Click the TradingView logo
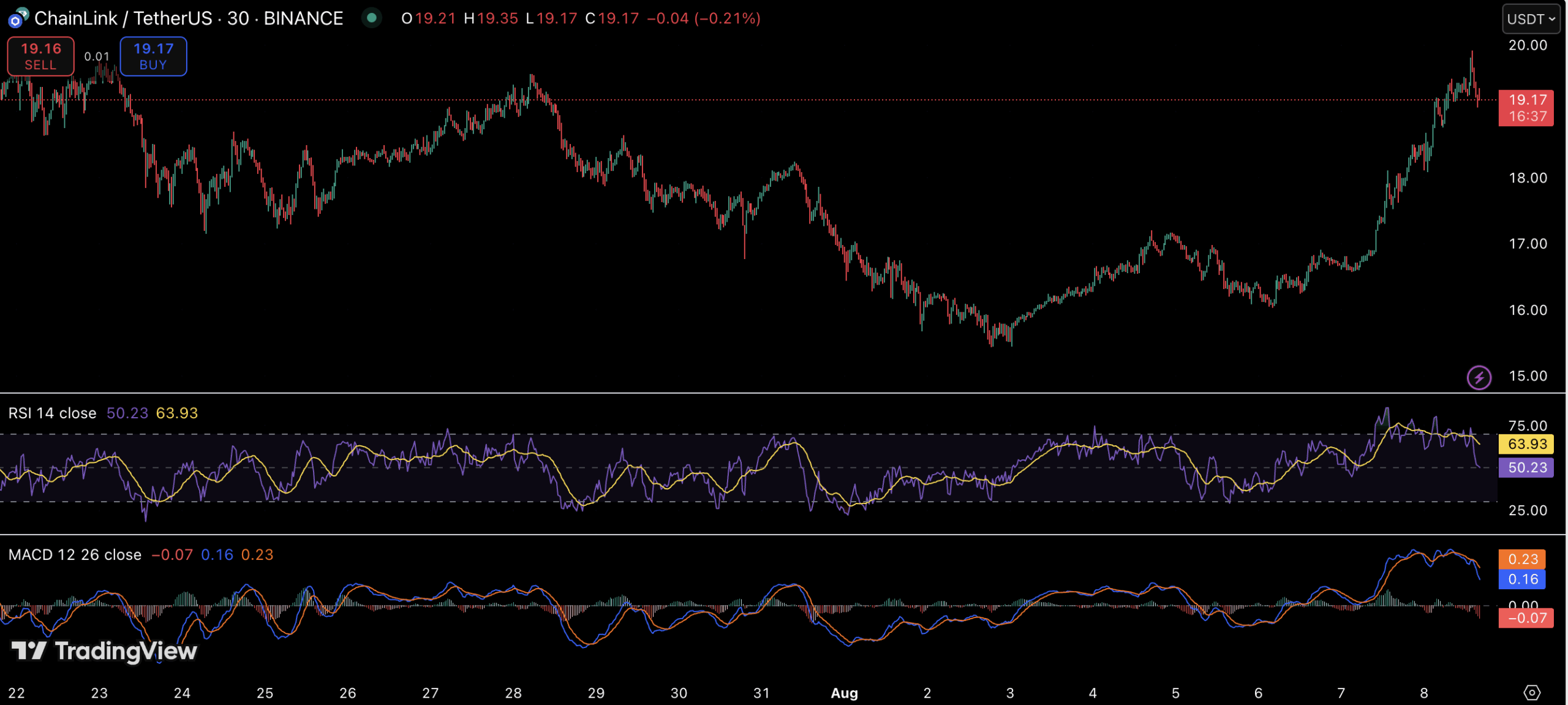The width and height of the screenshot is (1568, 705). click(104, 650)
